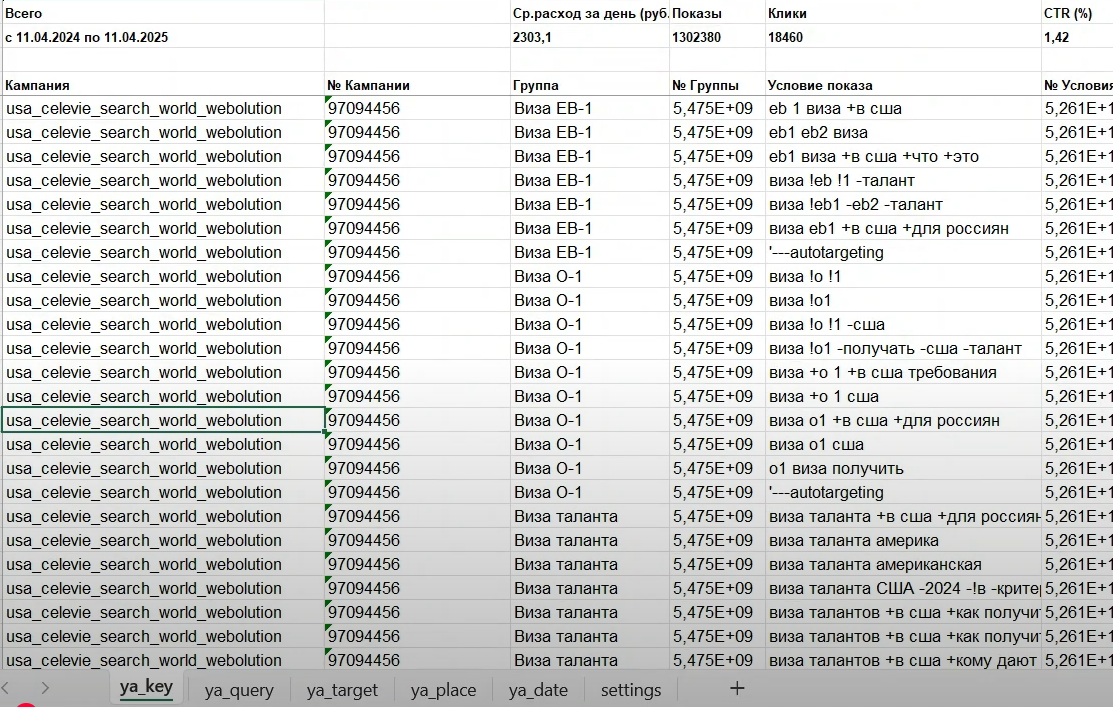Click the selected campaign cell in виза о1 +для россиян row
1113x707 pixels.
tap(163, 421)
